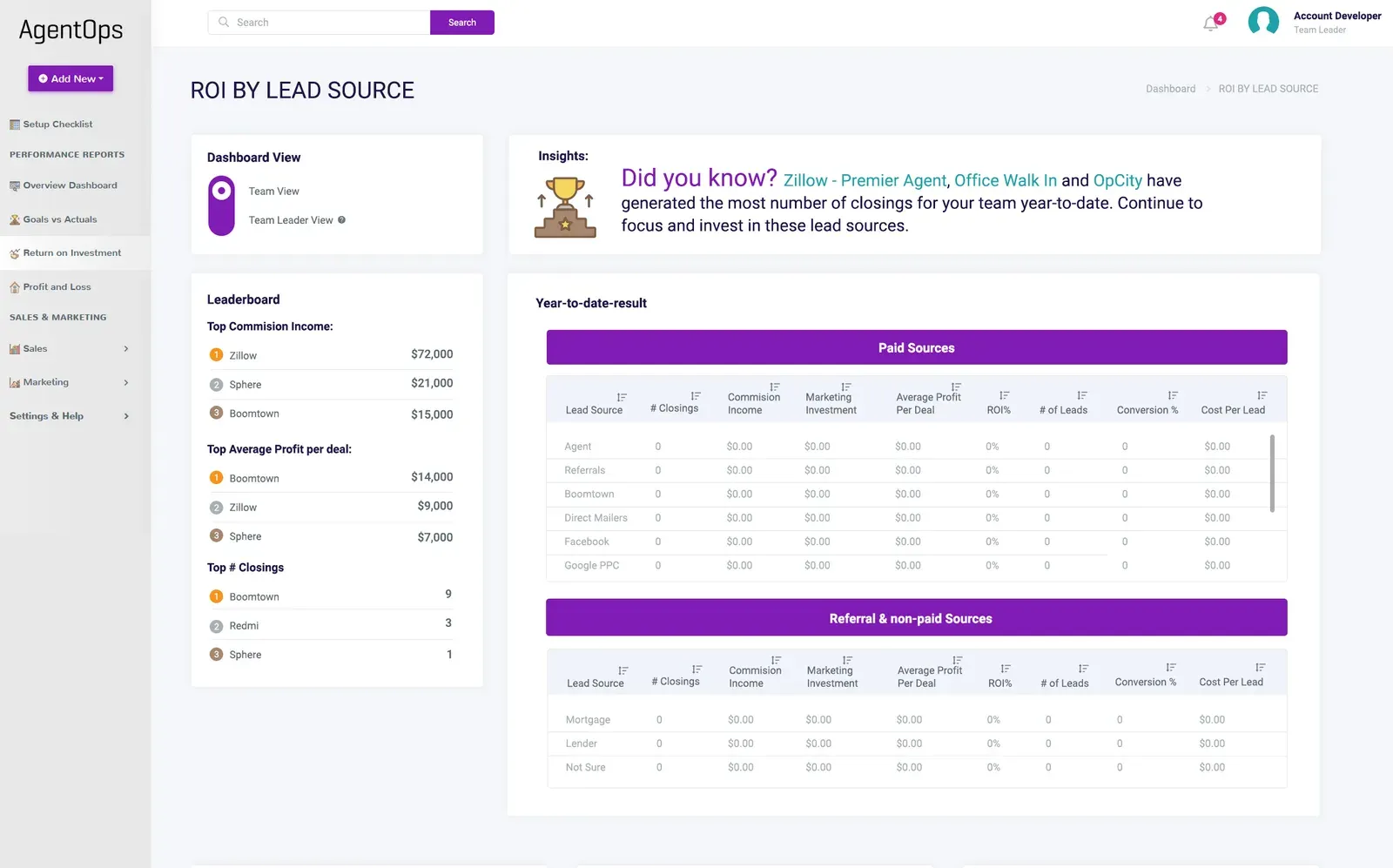This screenshot has width=1393, height=868.
Task: Select Team View option
Action: 274,192
